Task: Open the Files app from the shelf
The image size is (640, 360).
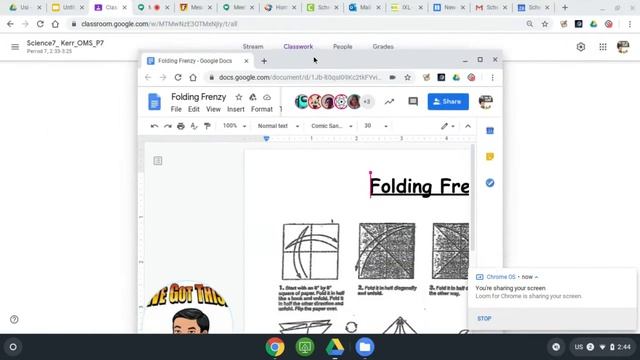Action: pos(365,347)
